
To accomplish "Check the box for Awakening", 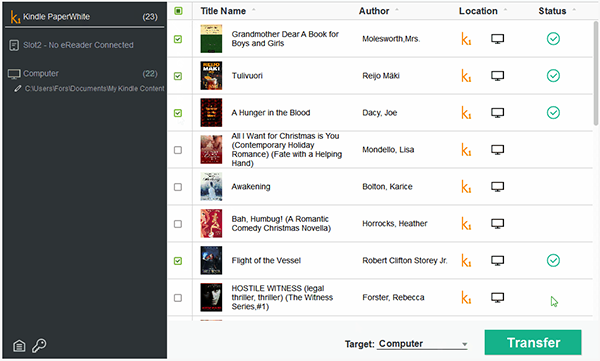I will point(178,187).
